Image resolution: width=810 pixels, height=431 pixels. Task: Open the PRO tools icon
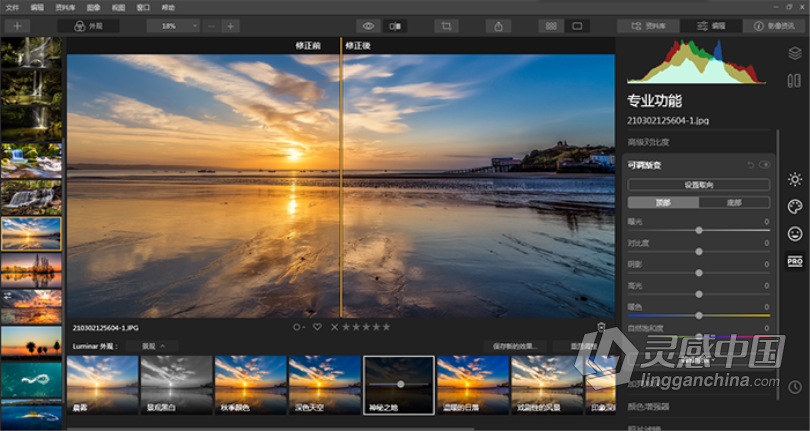point(795,261)
